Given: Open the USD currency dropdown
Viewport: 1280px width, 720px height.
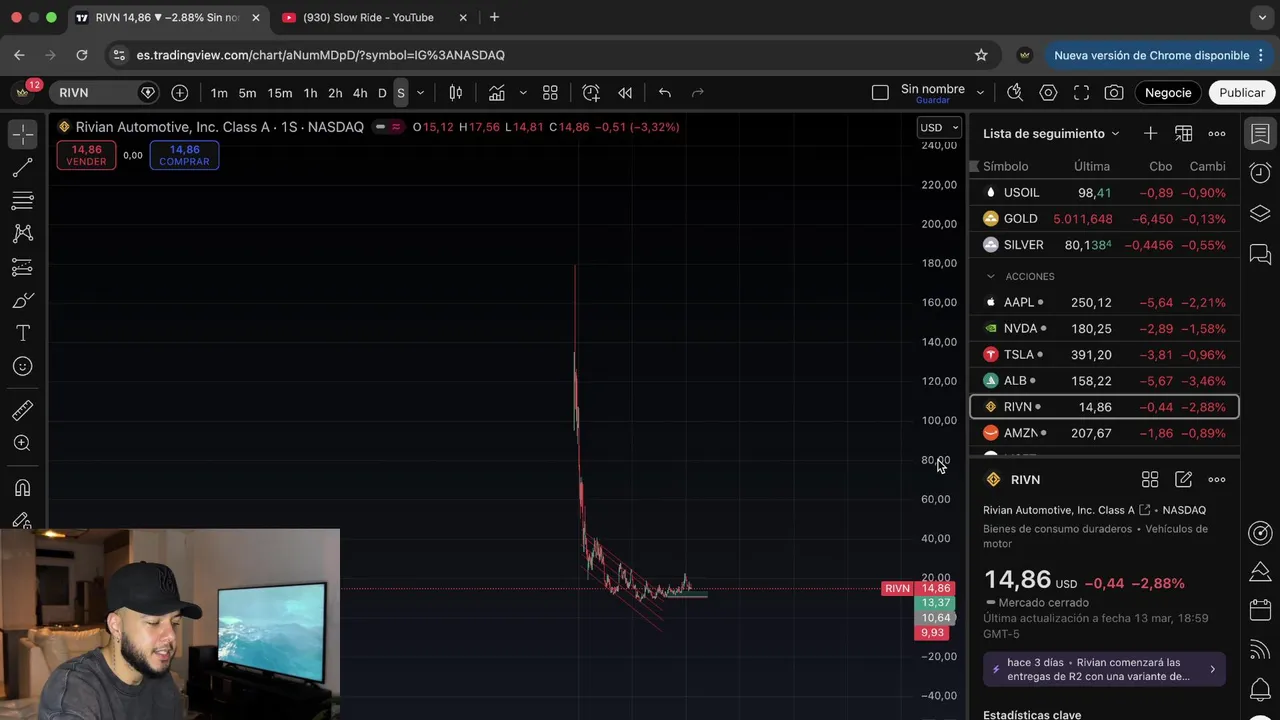Looking at the screenshot, I should (940, 128).
